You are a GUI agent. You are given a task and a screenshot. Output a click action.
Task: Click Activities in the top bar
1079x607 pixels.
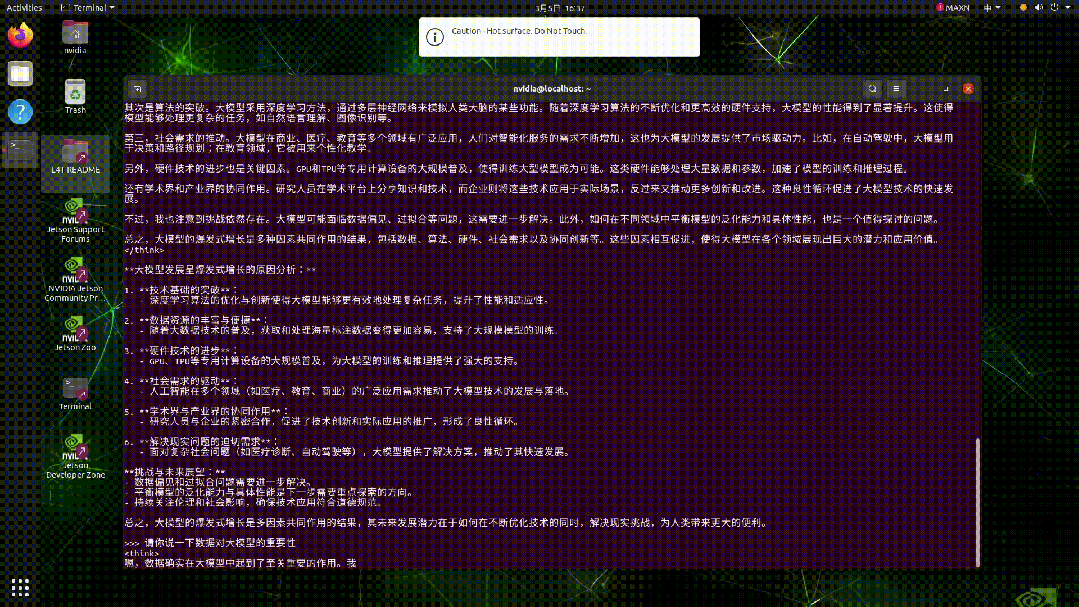(x=23, y=7)
